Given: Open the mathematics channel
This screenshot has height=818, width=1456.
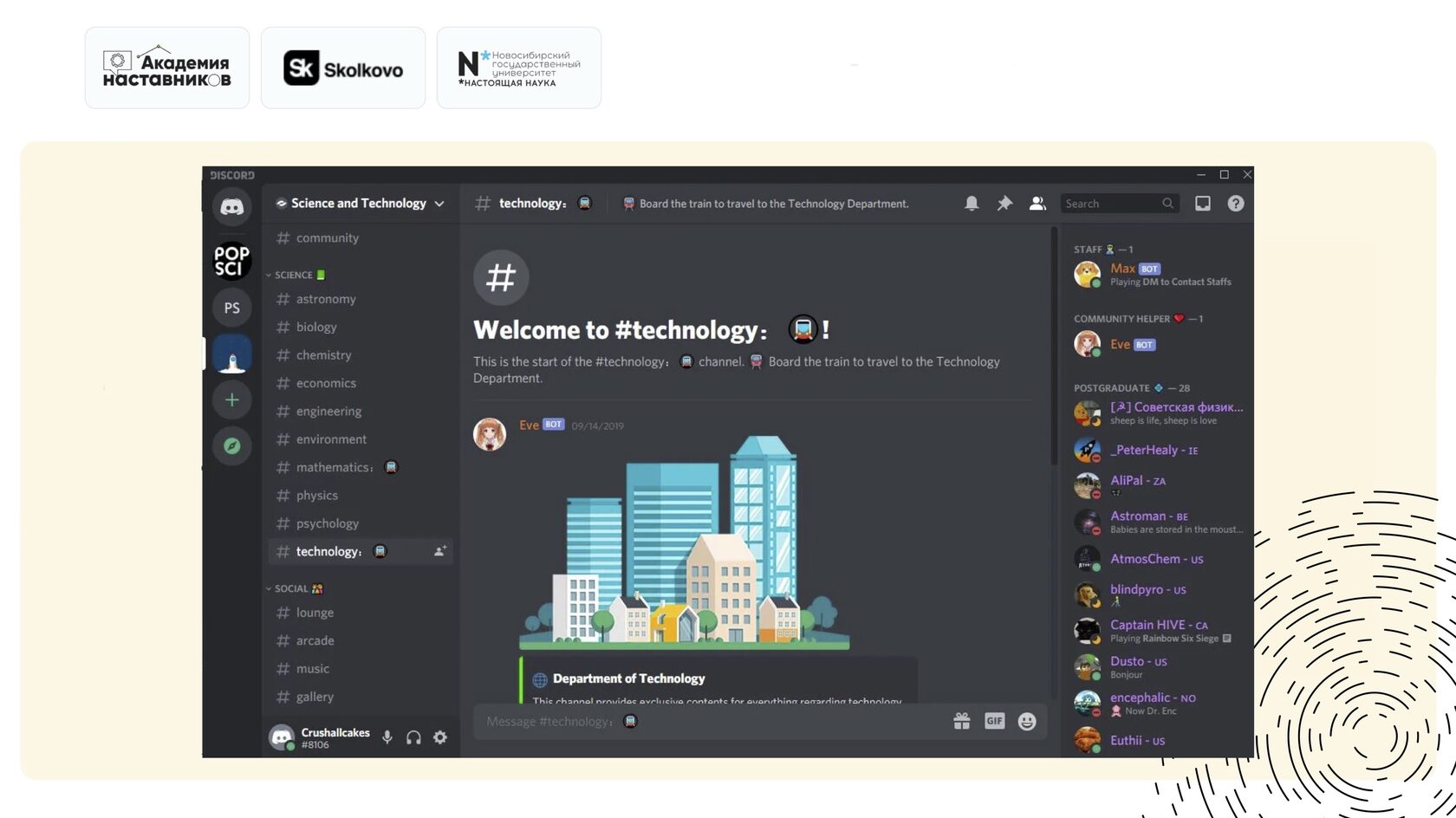Looking at the screenshot, I should click(x=359, y=467).
